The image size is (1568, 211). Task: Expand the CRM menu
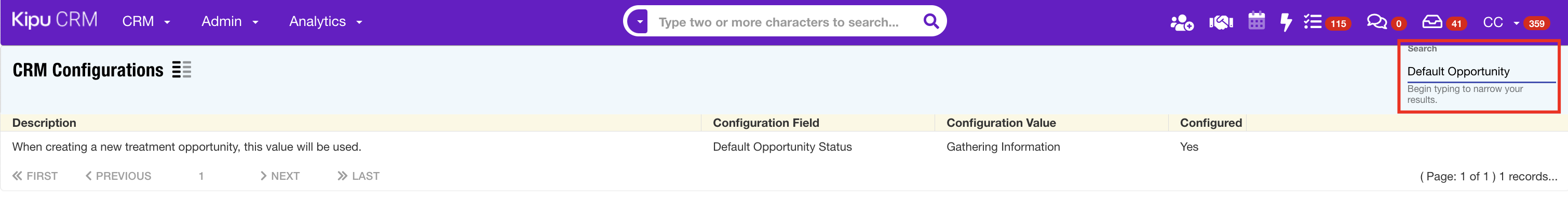coord(146,21)
